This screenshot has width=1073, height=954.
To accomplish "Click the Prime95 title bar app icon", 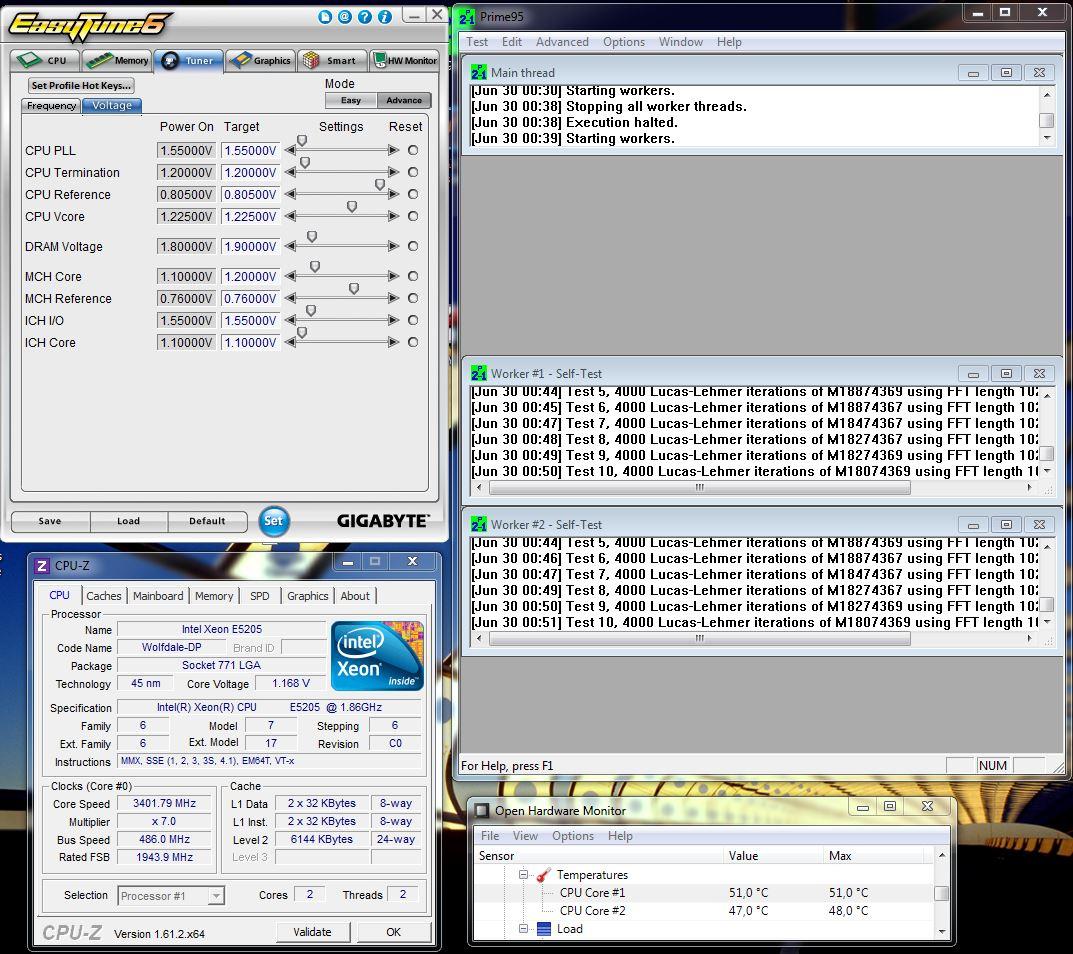I will (467, 16).
